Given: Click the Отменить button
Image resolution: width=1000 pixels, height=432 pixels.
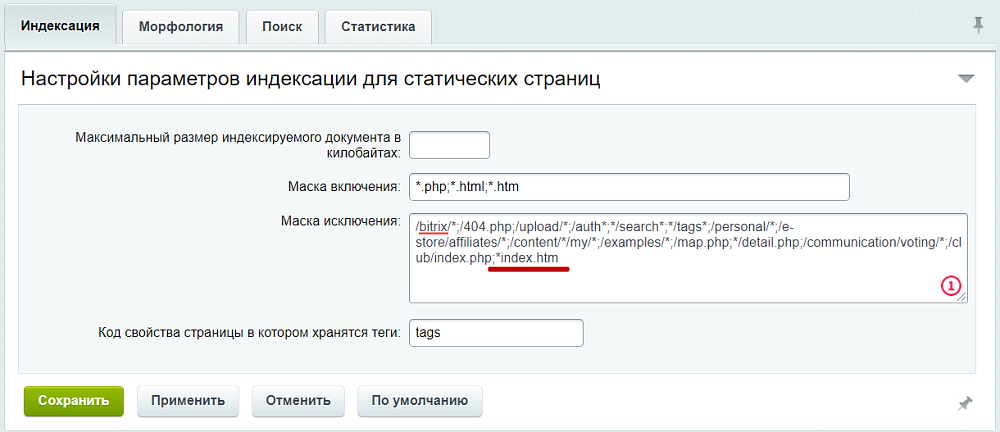Looking at the screenshot, I should pos(297,400).
